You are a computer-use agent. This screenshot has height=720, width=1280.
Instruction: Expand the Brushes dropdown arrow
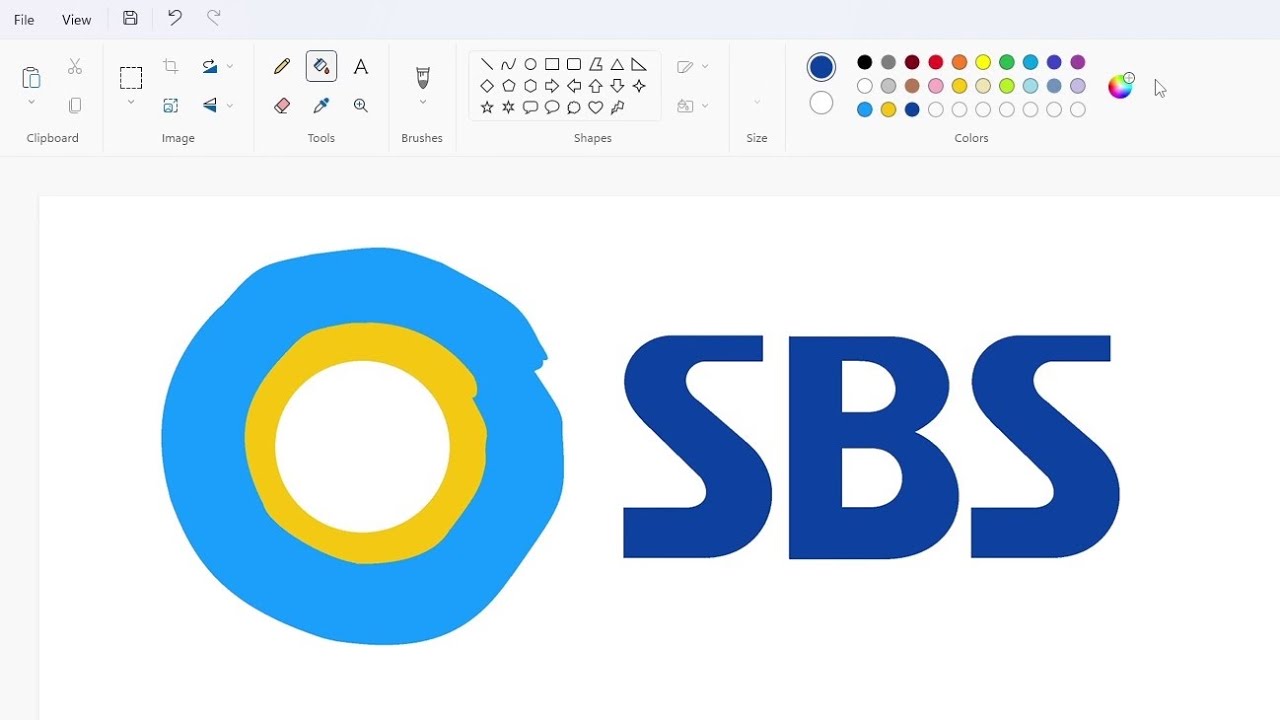422,103
